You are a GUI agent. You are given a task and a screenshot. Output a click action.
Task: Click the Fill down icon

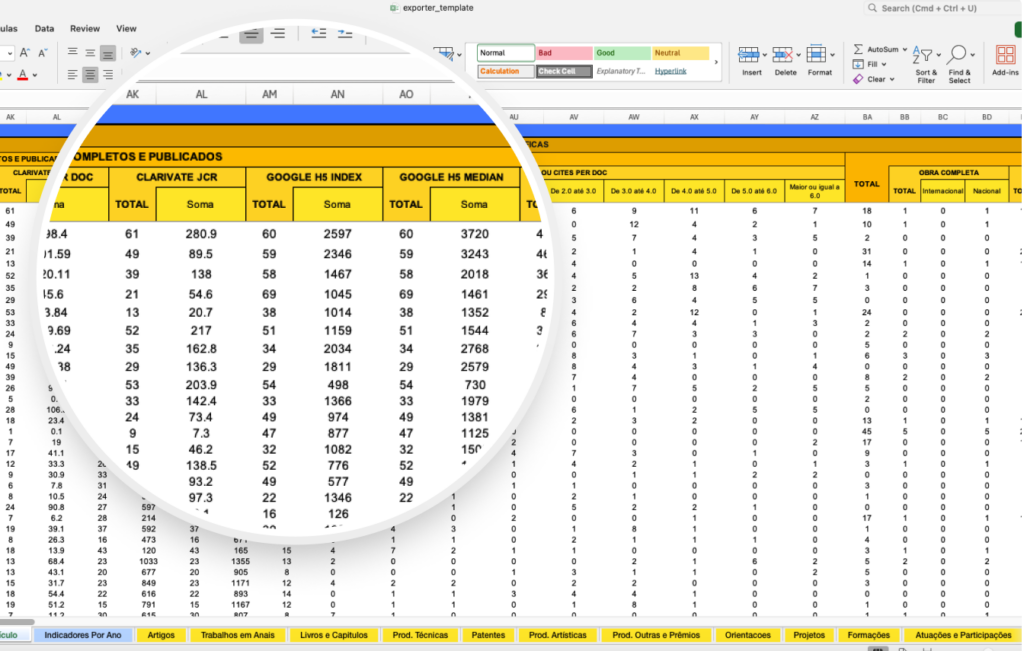[x=858, y=64]
